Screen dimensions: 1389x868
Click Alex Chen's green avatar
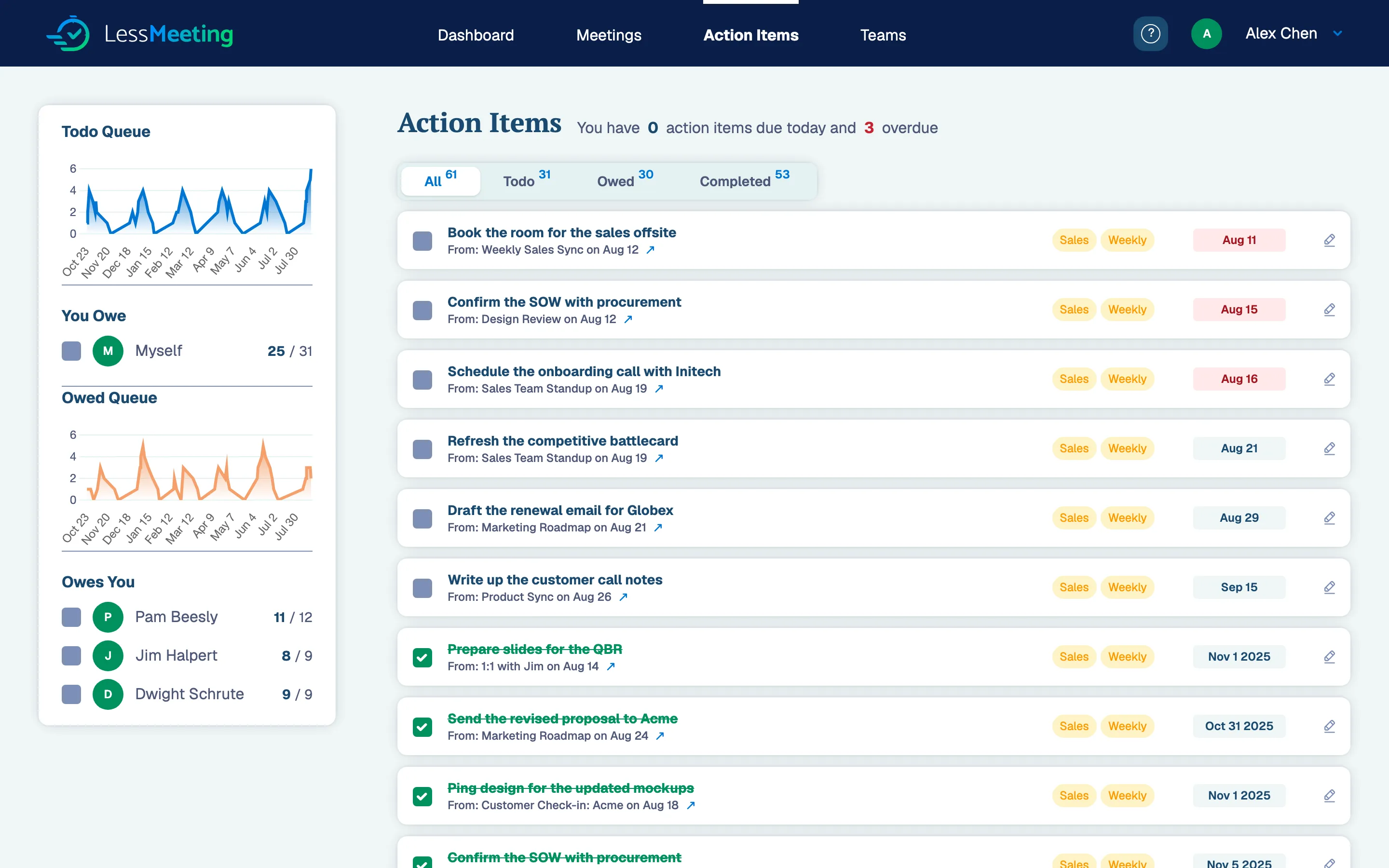point(1207,34)
